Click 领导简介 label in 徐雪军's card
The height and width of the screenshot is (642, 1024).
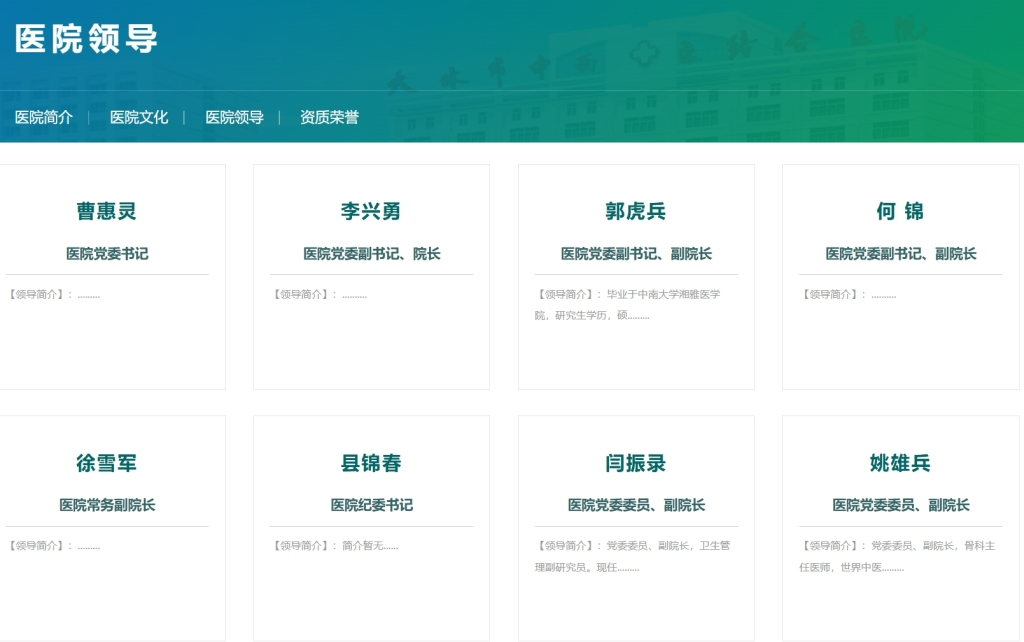pos(37,546)
